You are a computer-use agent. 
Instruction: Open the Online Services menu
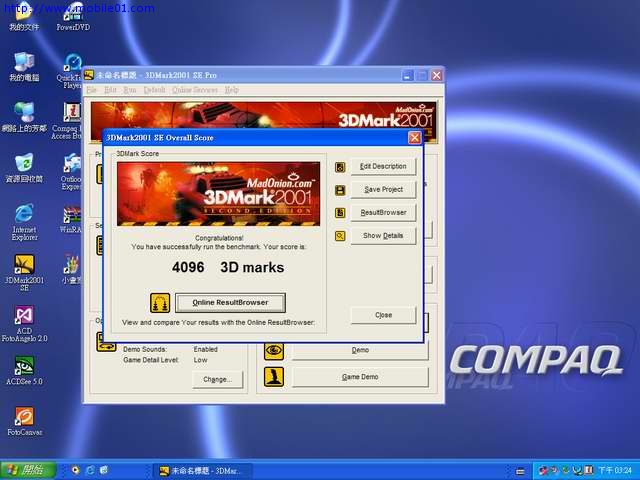click(195, 90)
